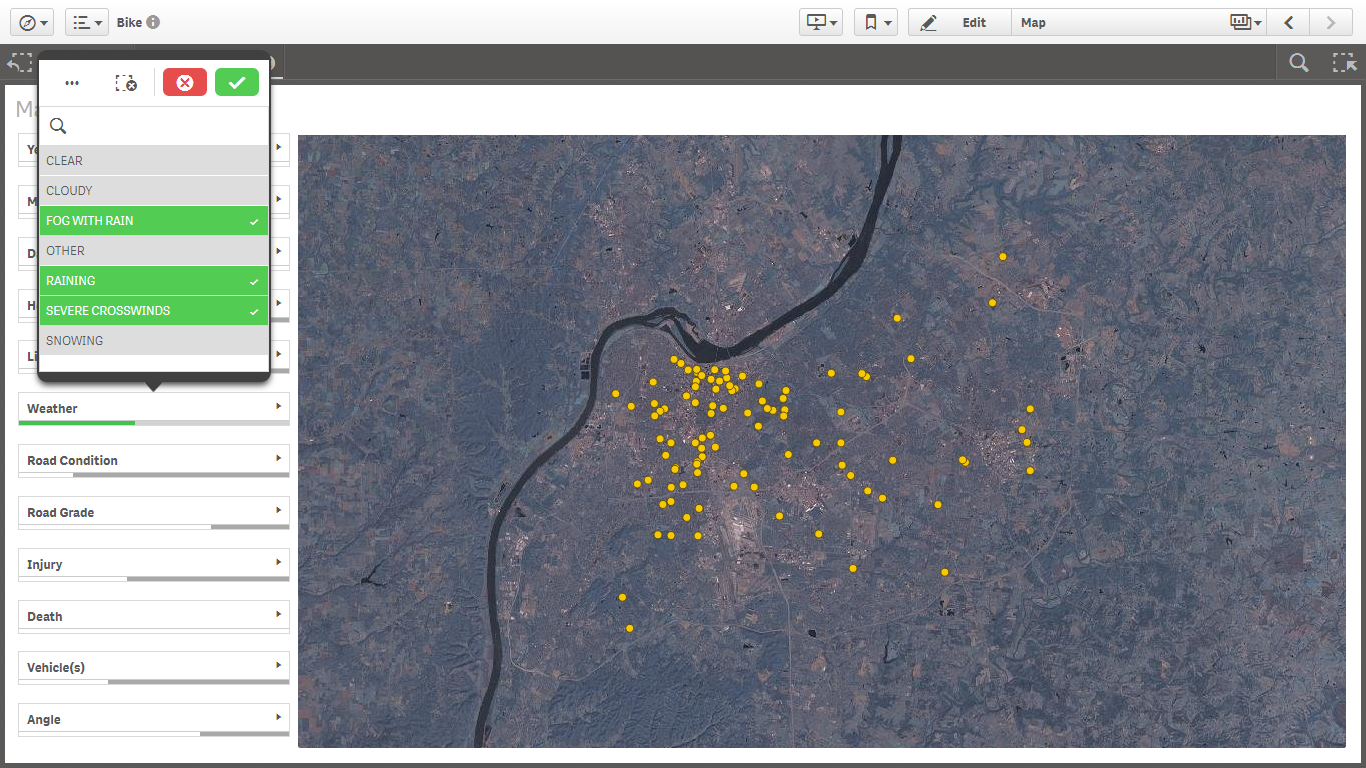Deselect FOG WITH RAIN weather value

(153, 221)
